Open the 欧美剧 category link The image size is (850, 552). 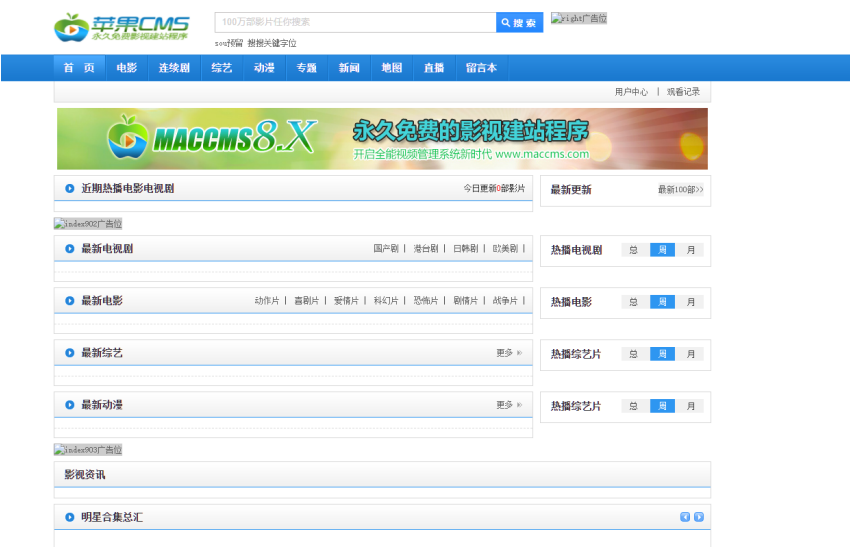(505, 248)
